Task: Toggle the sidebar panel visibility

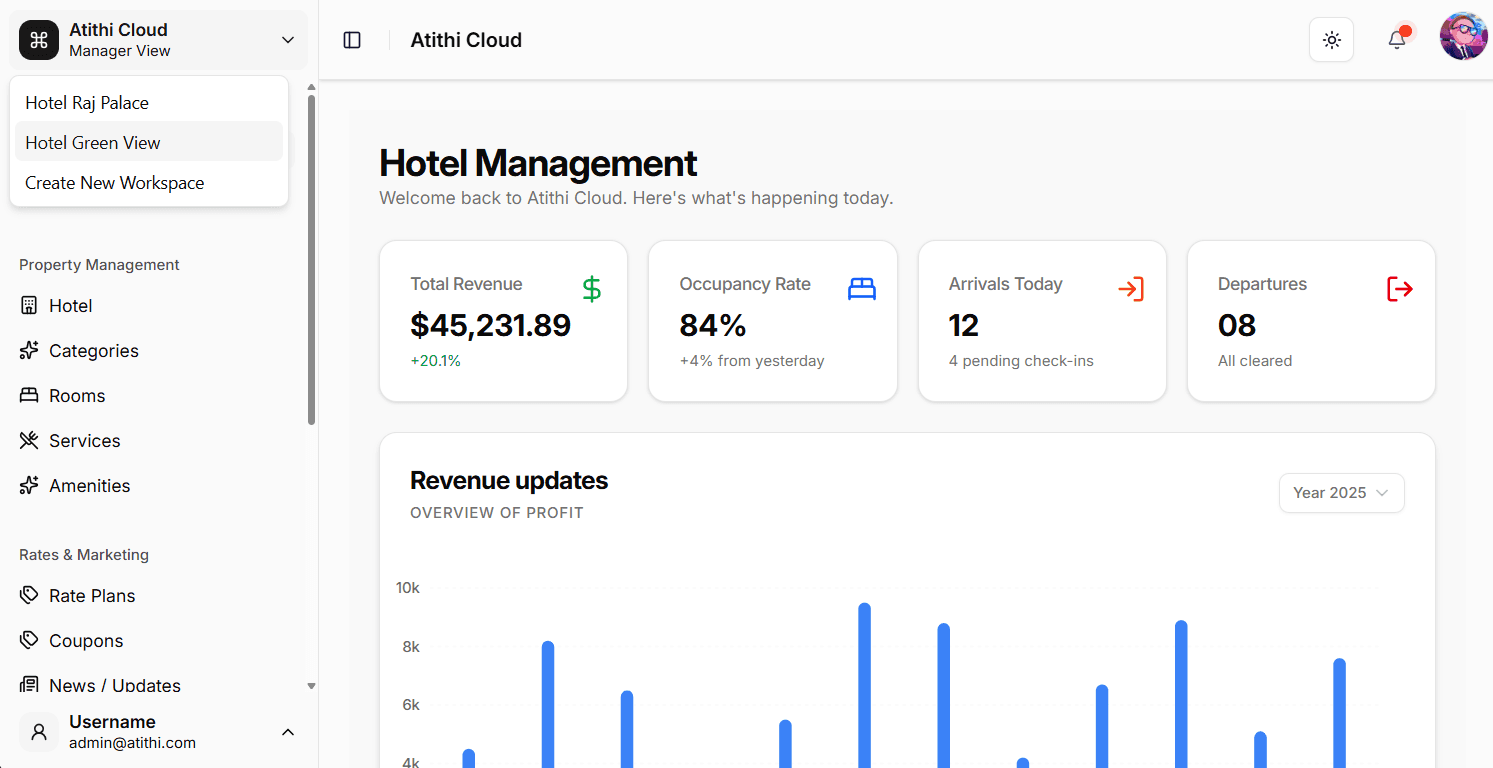Action: pyautogui.click(x=351, y=39)
